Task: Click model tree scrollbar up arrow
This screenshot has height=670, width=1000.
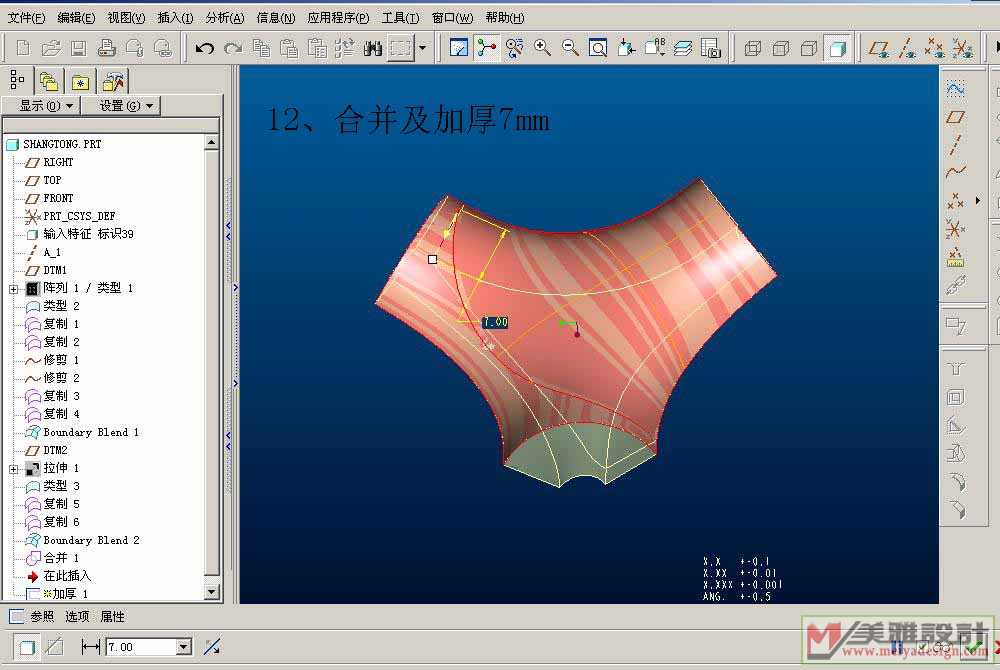Action: (212, 142)
